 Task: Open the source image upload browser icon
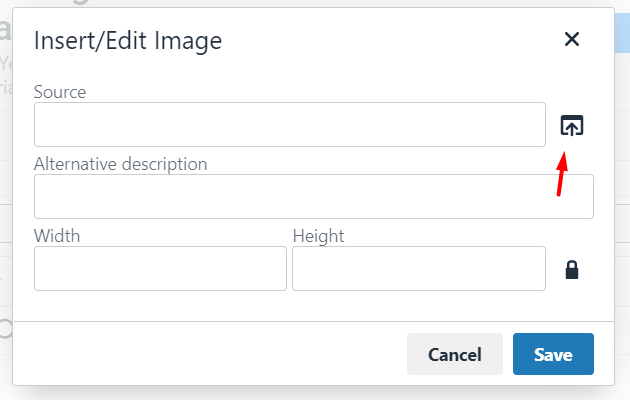(x=572, y=125)
